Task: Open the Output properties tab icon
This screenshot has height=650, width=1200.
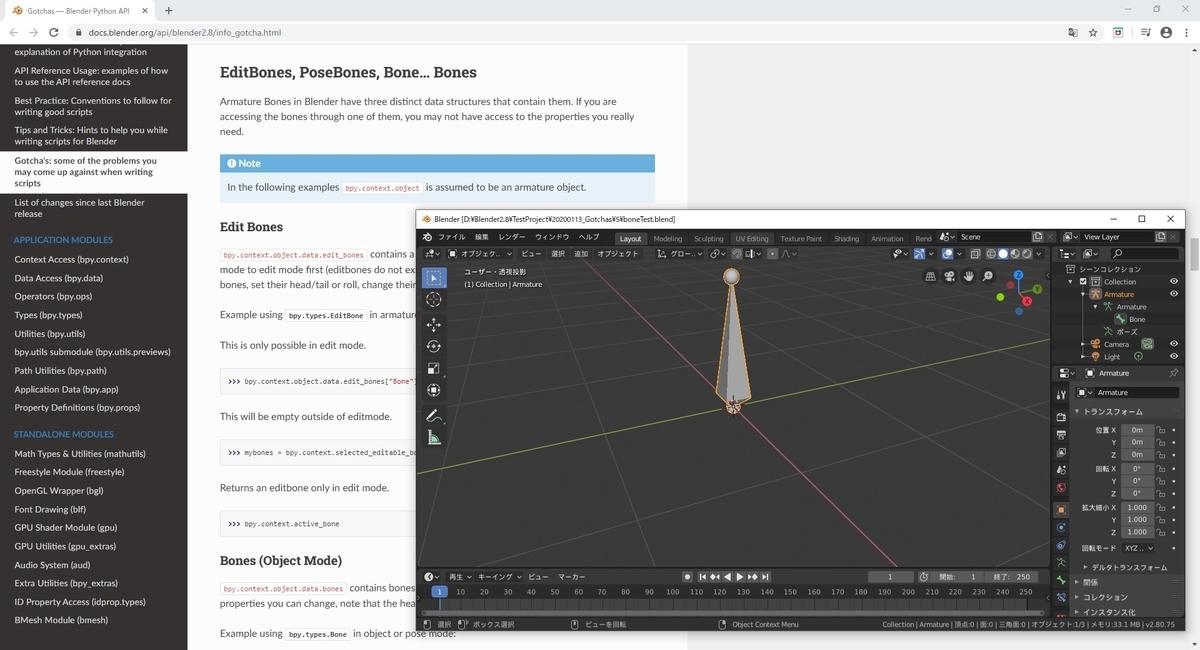Action: [1061, 434]
